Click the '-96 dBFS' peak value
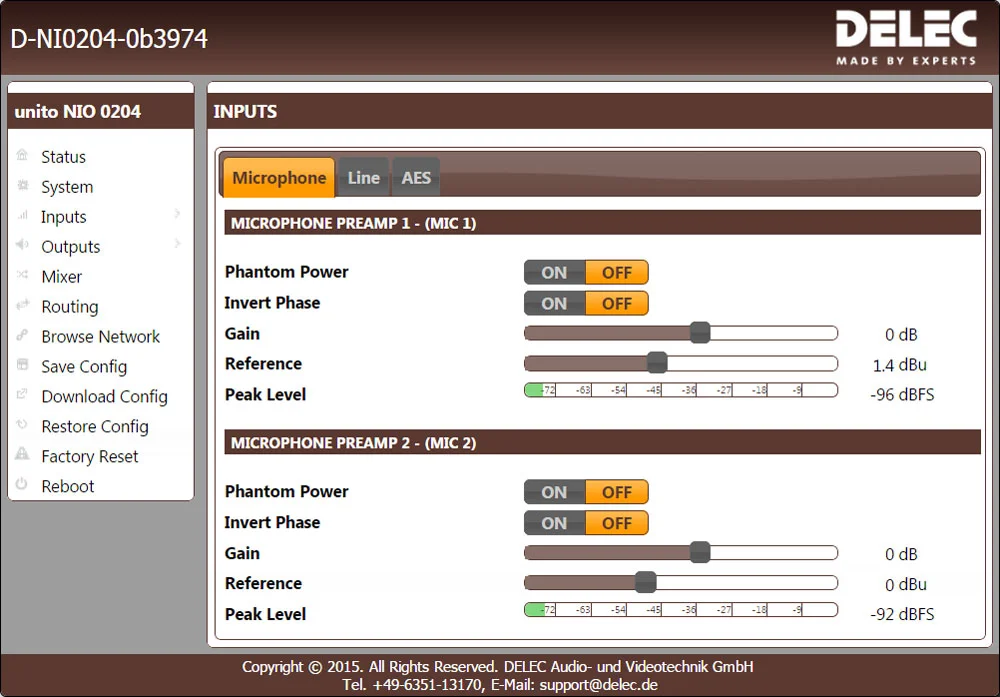The width and height of the screenshot is (1000, 697). click(x=902, y=395)
